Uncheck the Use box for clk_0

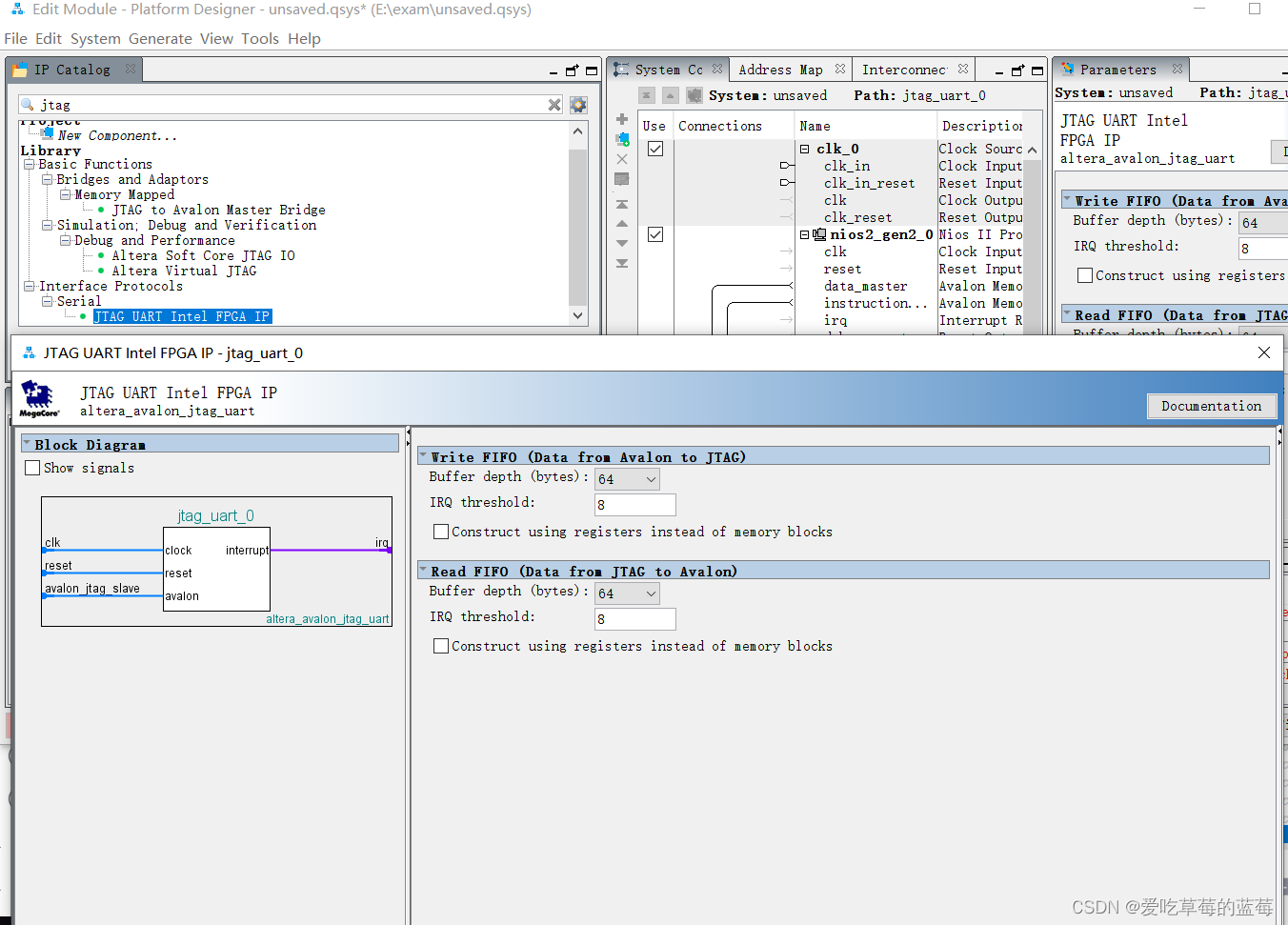tap(655, 149)
